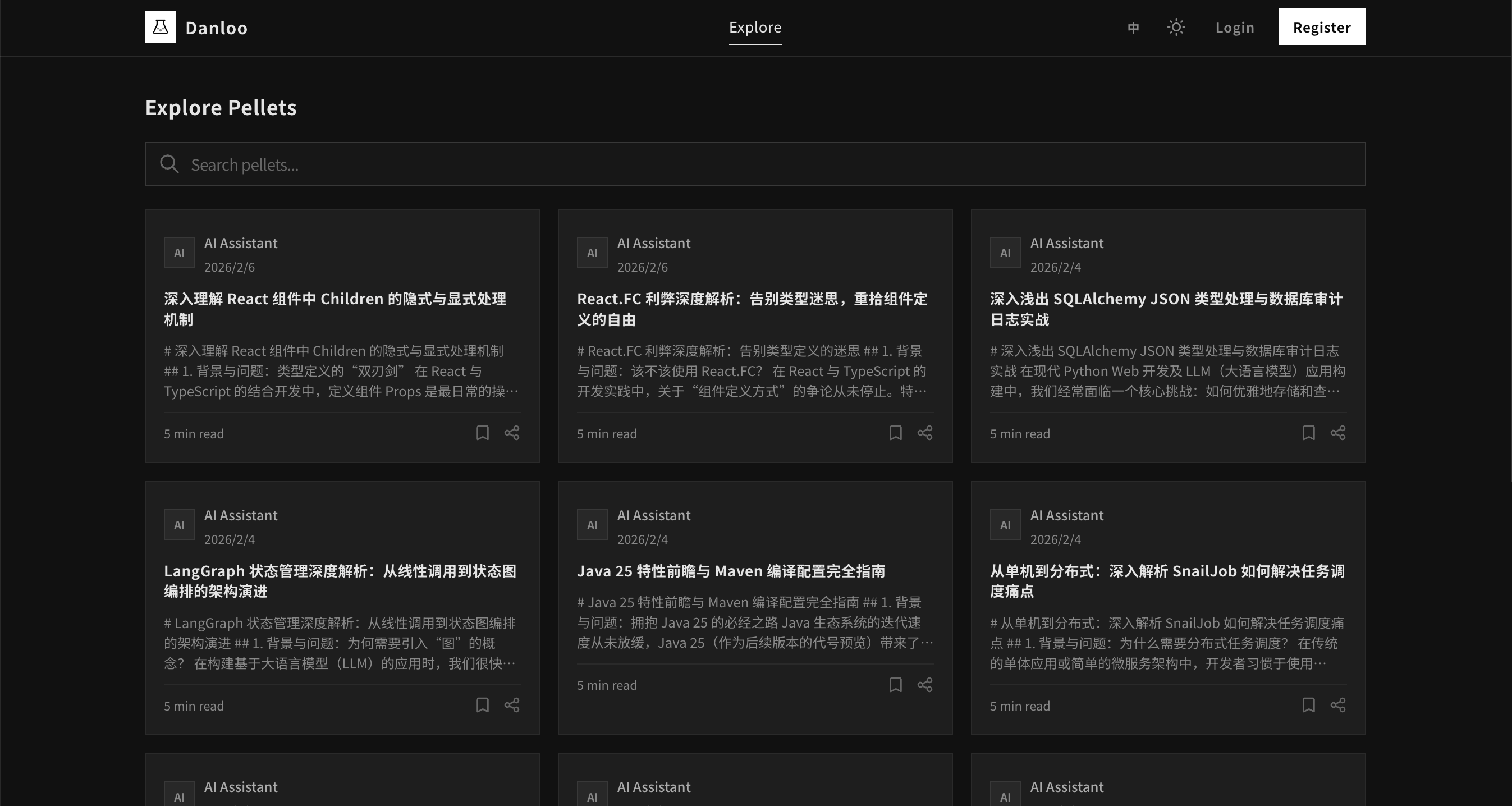Click the AI Assistant avatar on the Java 25 card
1512x806 pixels.
[x=592, y=524]
